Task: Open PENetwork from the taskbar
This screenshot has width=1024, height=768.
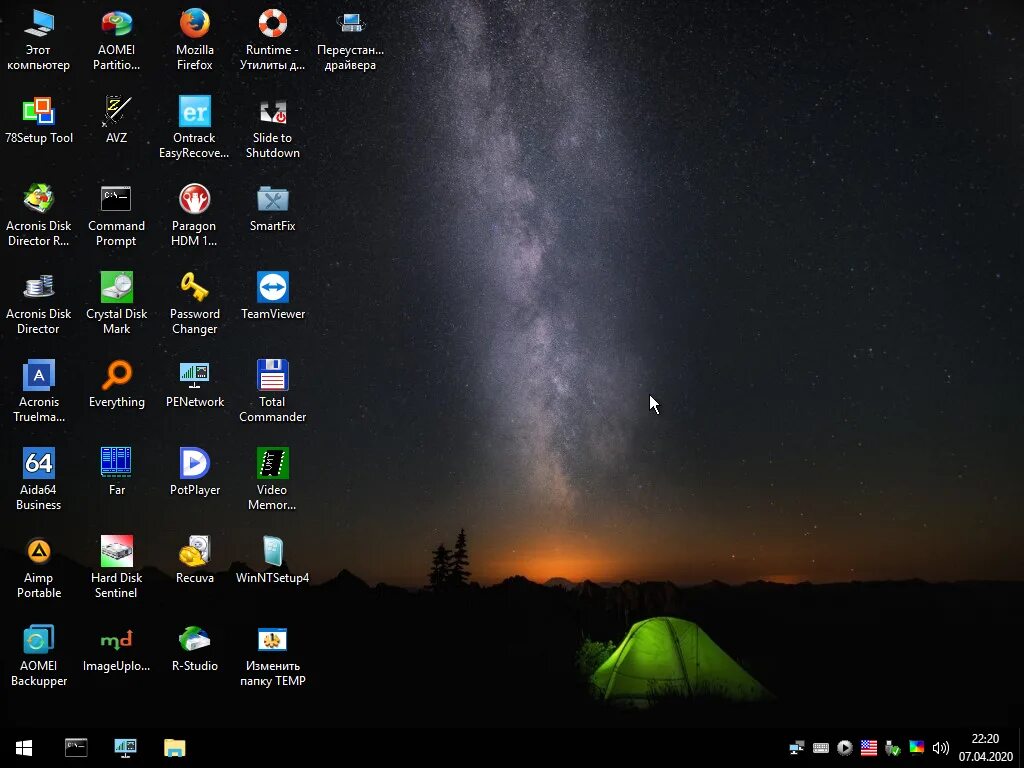Action: coord(125,748)
